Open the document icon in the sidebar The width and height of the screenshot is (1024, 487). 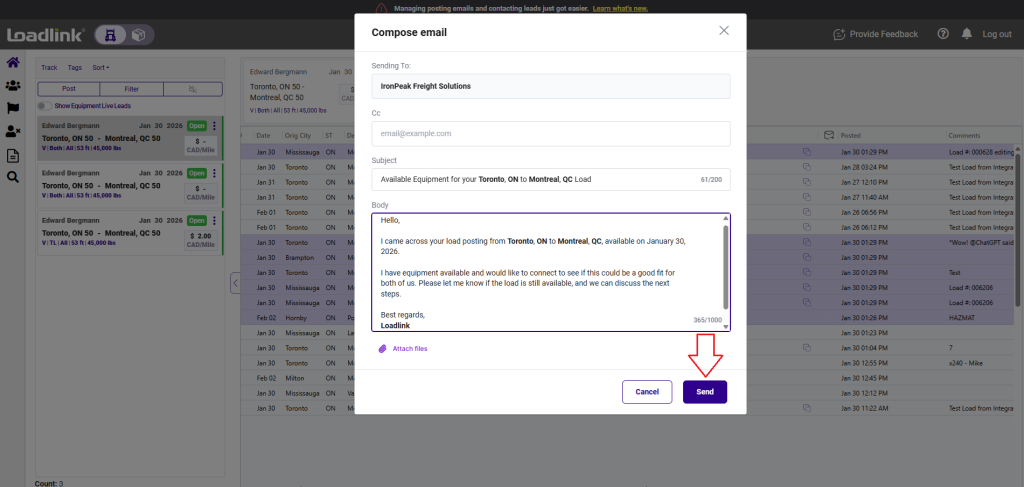(13, 155)
